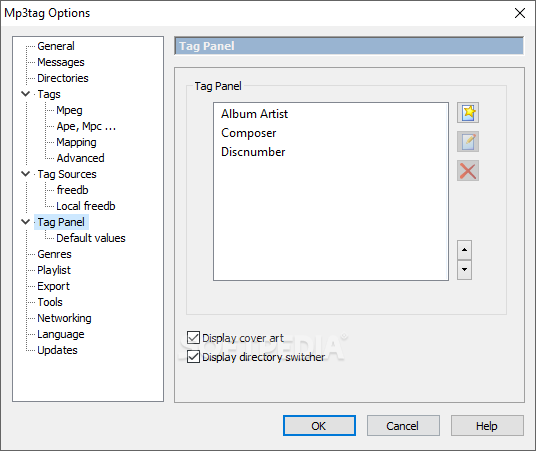
Task: Select Album Artist in the field list
Action: pos(255,114)
